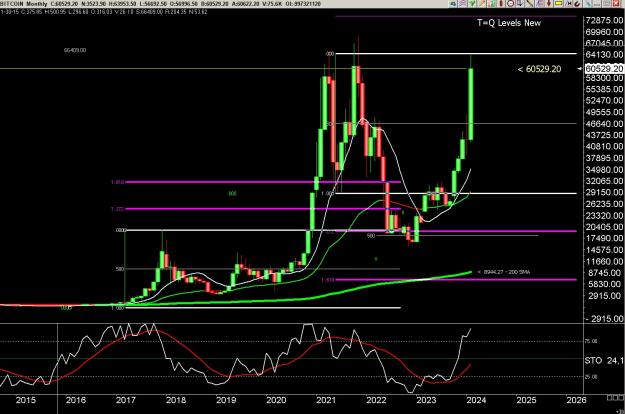Click the 75.00 stochastic level label
Image resolution: width=625 pixels, height=414 pixels.
(x=592, y=341)
